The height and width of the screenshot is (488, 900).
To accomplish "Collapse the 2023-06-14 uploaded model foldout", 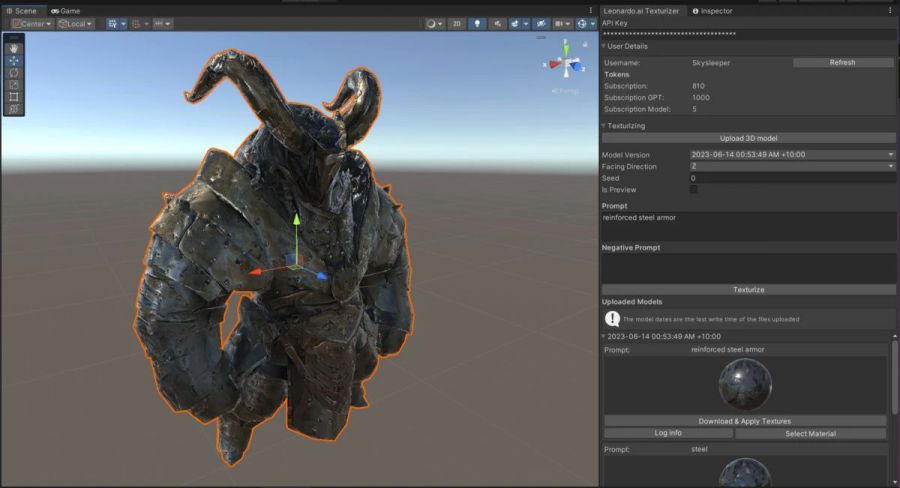I will (x=604, y=336).
